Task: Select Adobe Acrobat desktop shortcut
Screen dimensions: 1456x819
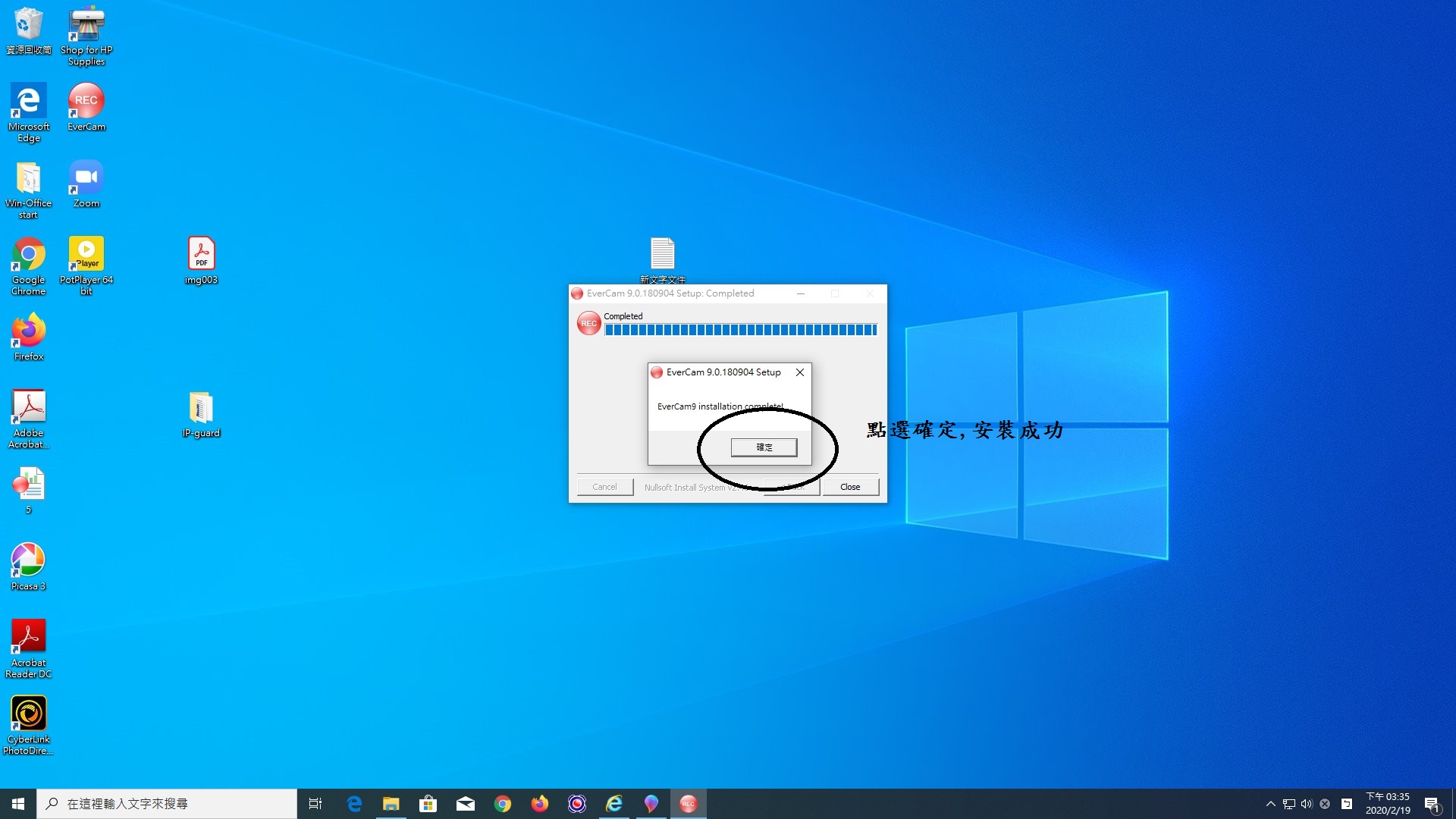Action: coord(28,419)
